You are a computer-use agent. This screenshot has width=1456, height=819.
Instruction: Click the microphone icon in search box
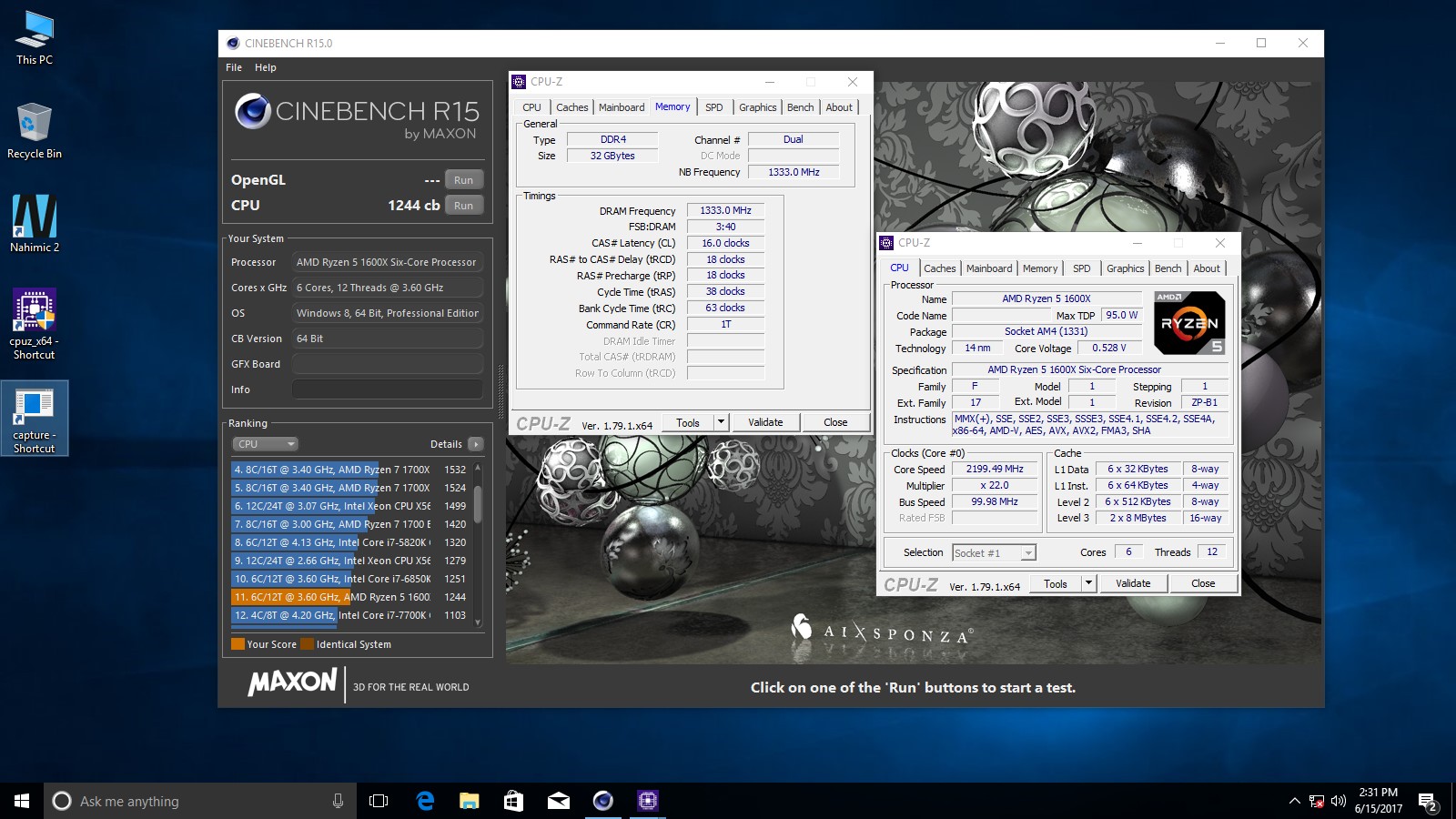pos(338,801)
